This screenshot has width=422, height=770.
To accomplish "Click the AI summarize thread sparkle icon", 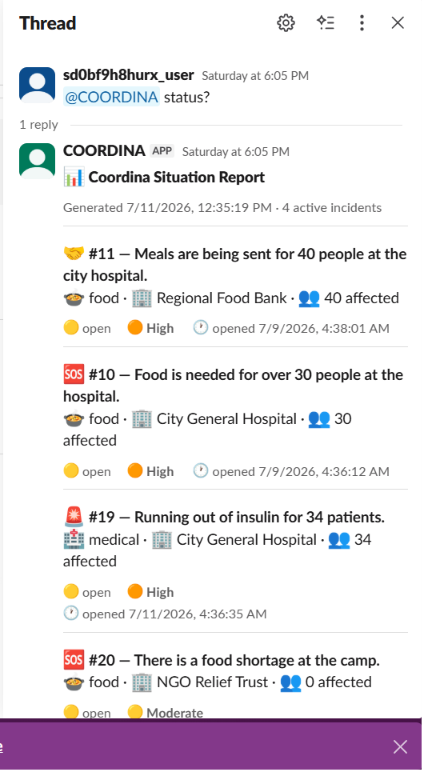I will point(325,23).
